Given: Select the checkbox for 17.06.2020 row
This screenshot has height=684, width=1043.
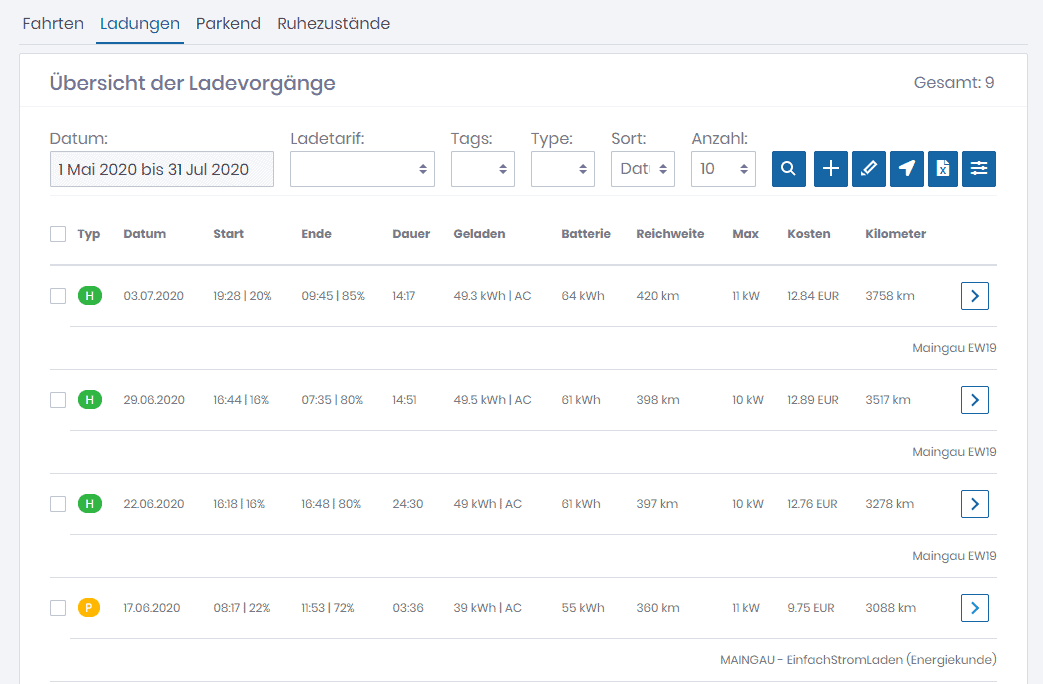Looking at the screenshot, I should pyautogui.click(x=58, y=608).
